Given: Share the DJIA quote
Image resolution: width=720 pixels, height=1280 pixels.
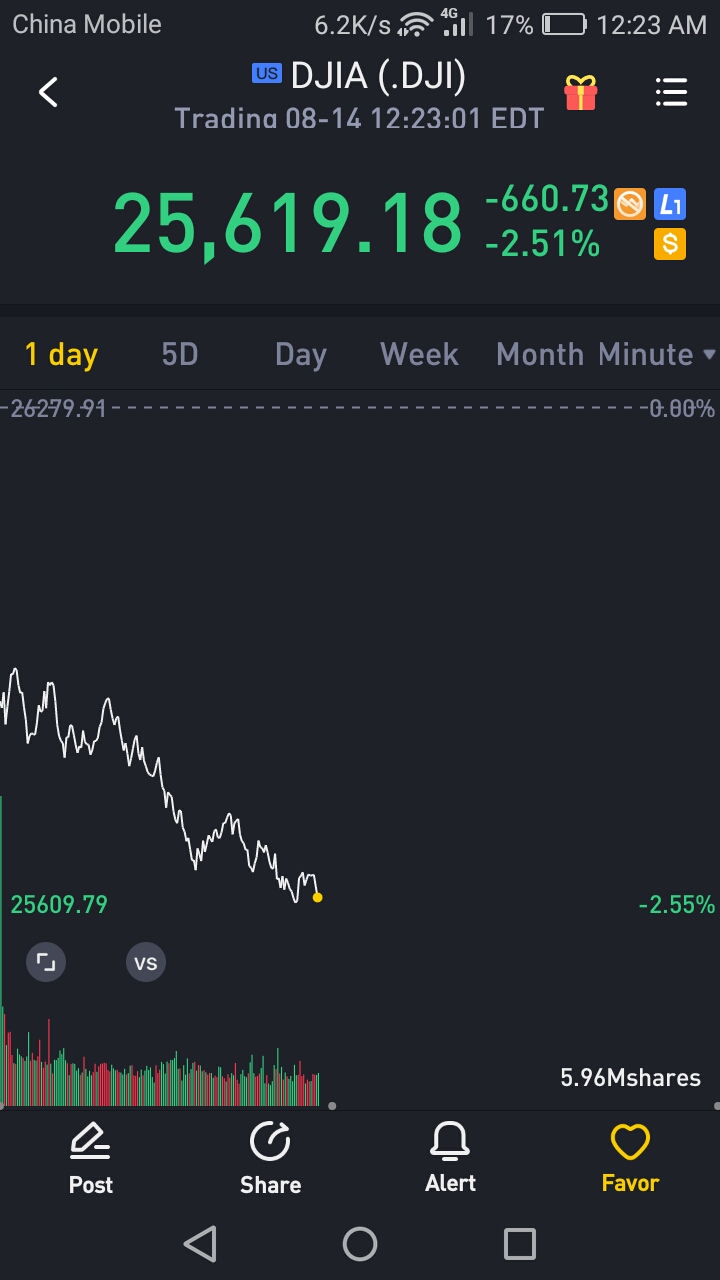Looking at the screenshot, I should tap(270, 1157).
